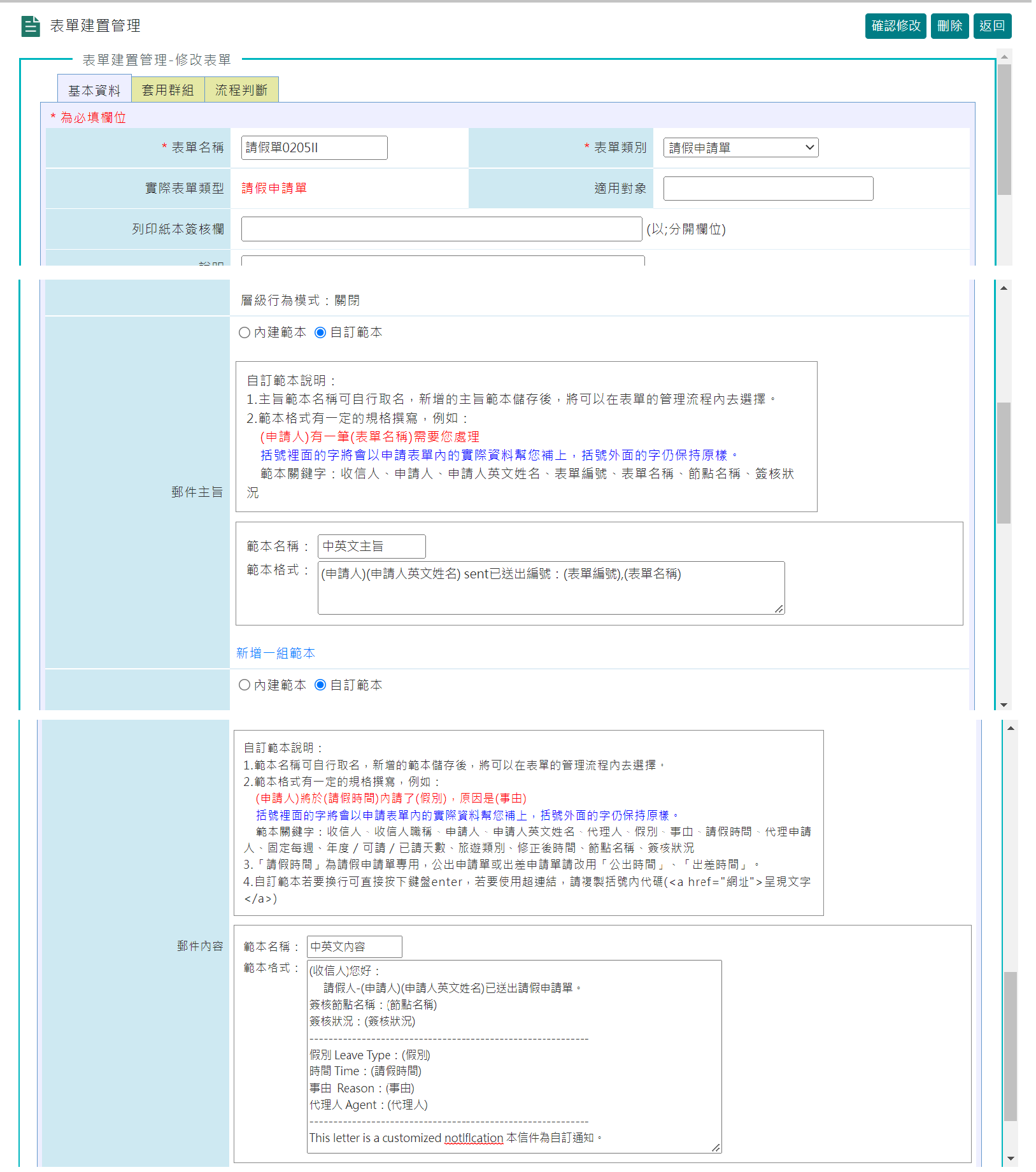Click the 範本名稱 field showing 中英文主旨
This screenshot has width=1036, height=1172.
[371, 546]
